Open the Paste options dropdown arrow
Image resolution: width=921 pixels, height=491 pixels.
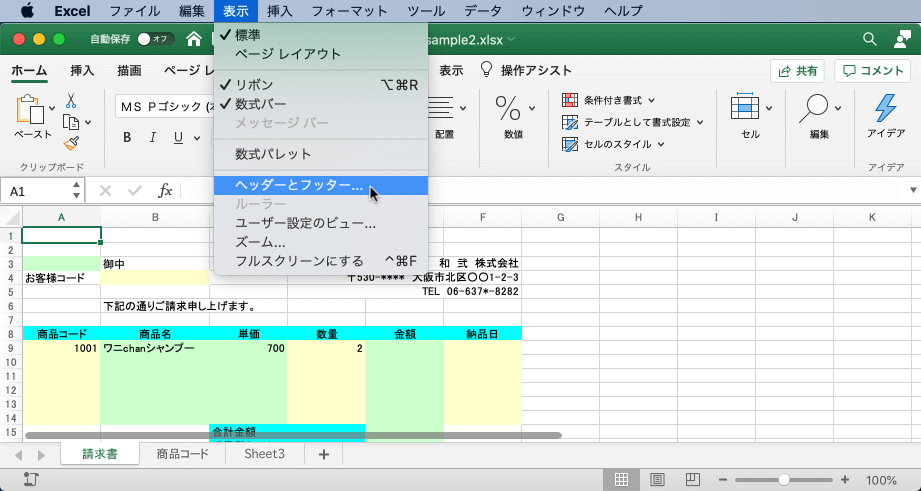point(52,108)
